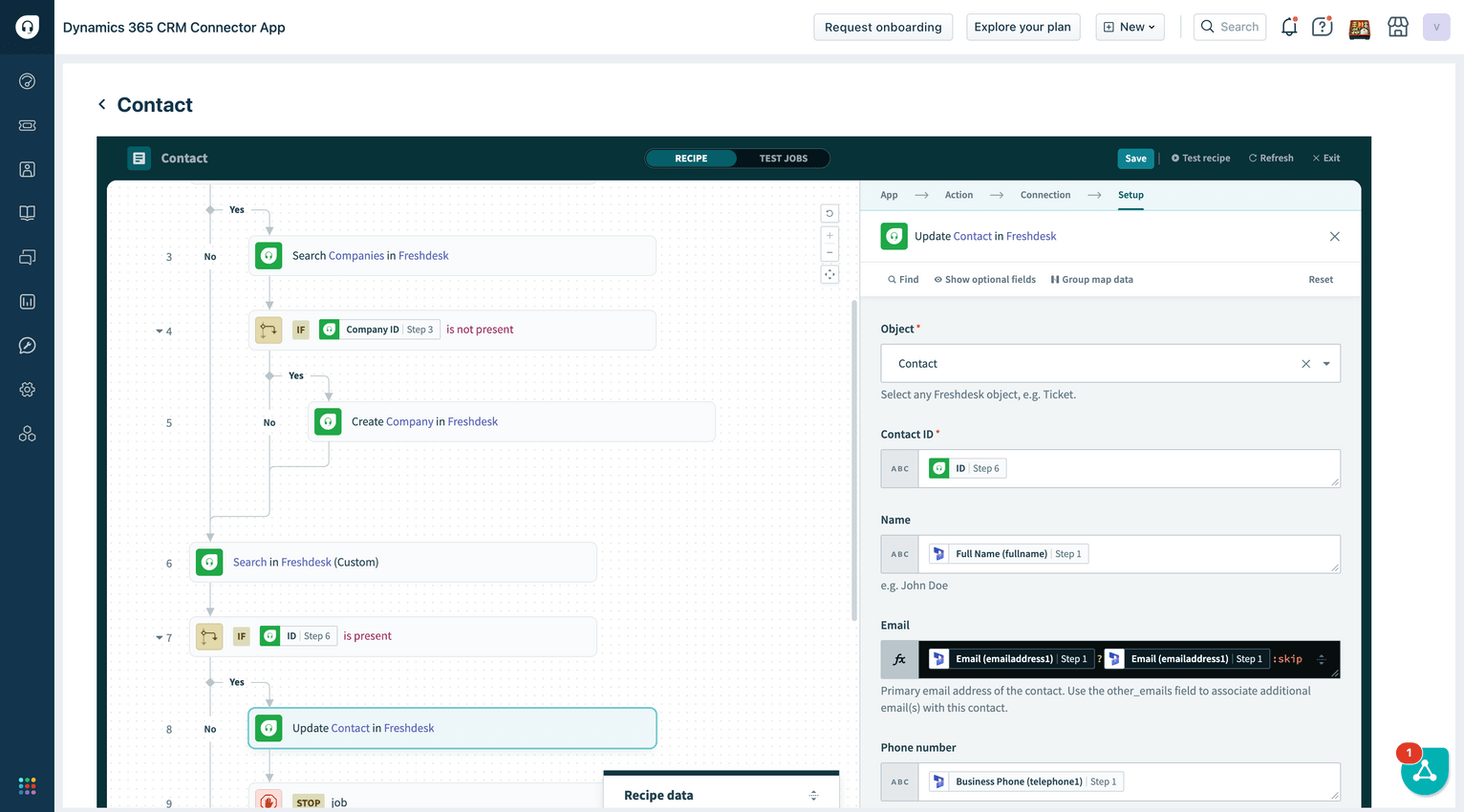Image resolution: width=1464 pixels, height=812 pixels.
Task: Open the Tickets icon in sidebar
Action: [27, 125]
